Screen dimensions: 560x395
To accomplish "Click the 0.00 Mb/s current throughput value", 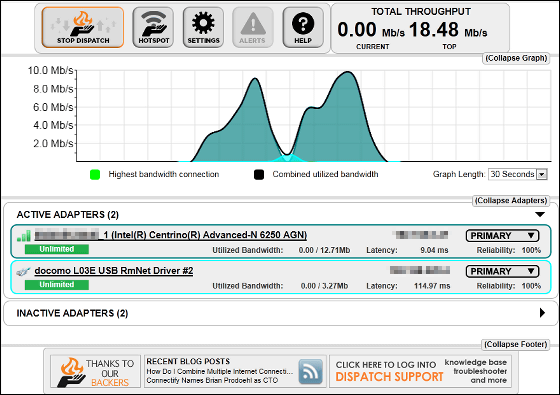I will coord(371,30).
